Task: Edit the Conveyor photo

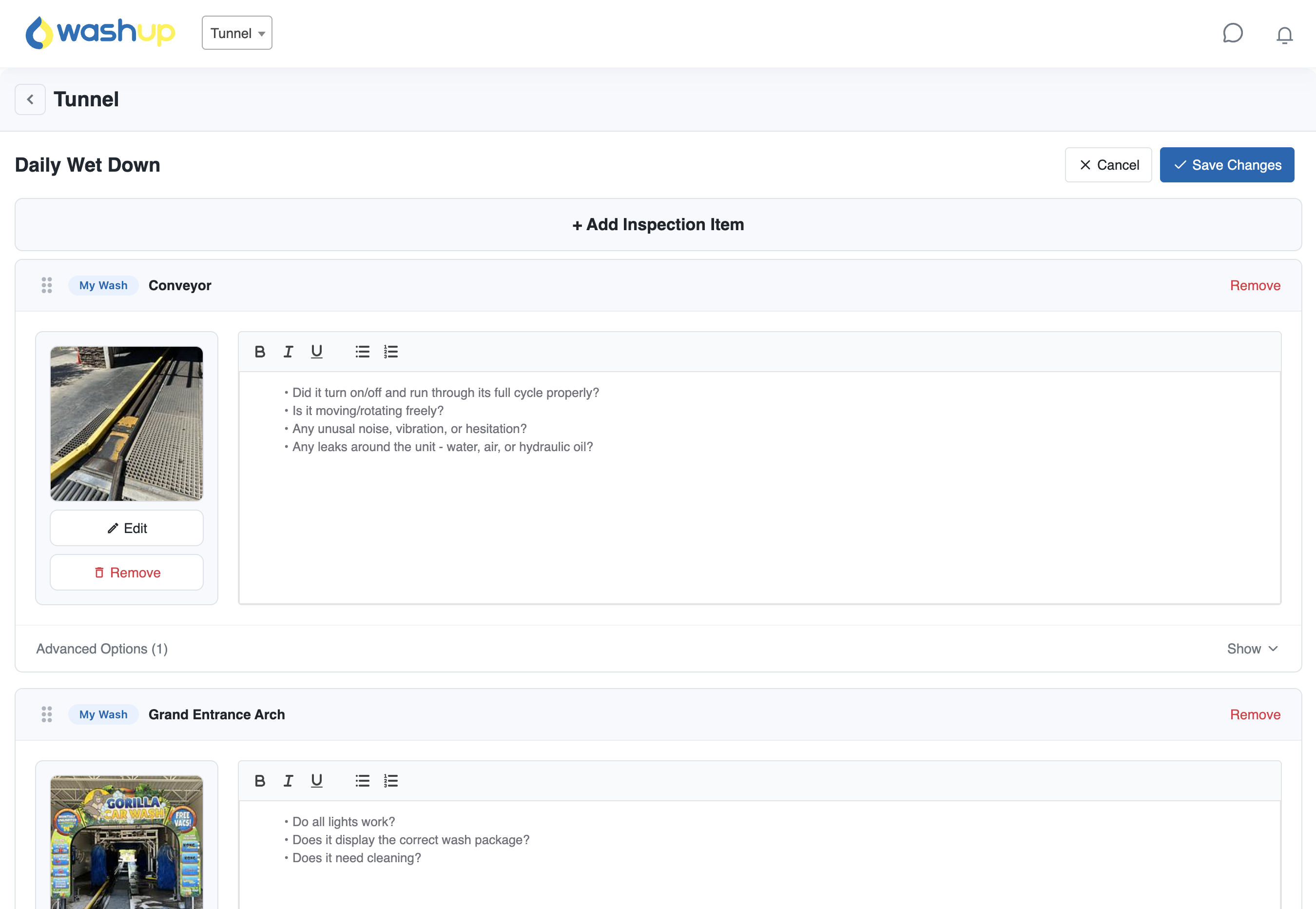Action: (x=126, y=528)
